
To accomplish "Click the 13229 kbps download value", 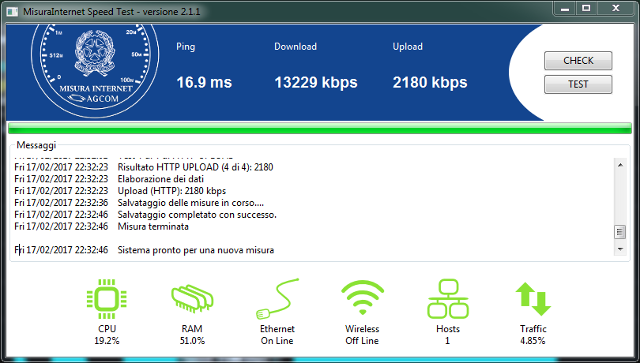I will point(316,82).
